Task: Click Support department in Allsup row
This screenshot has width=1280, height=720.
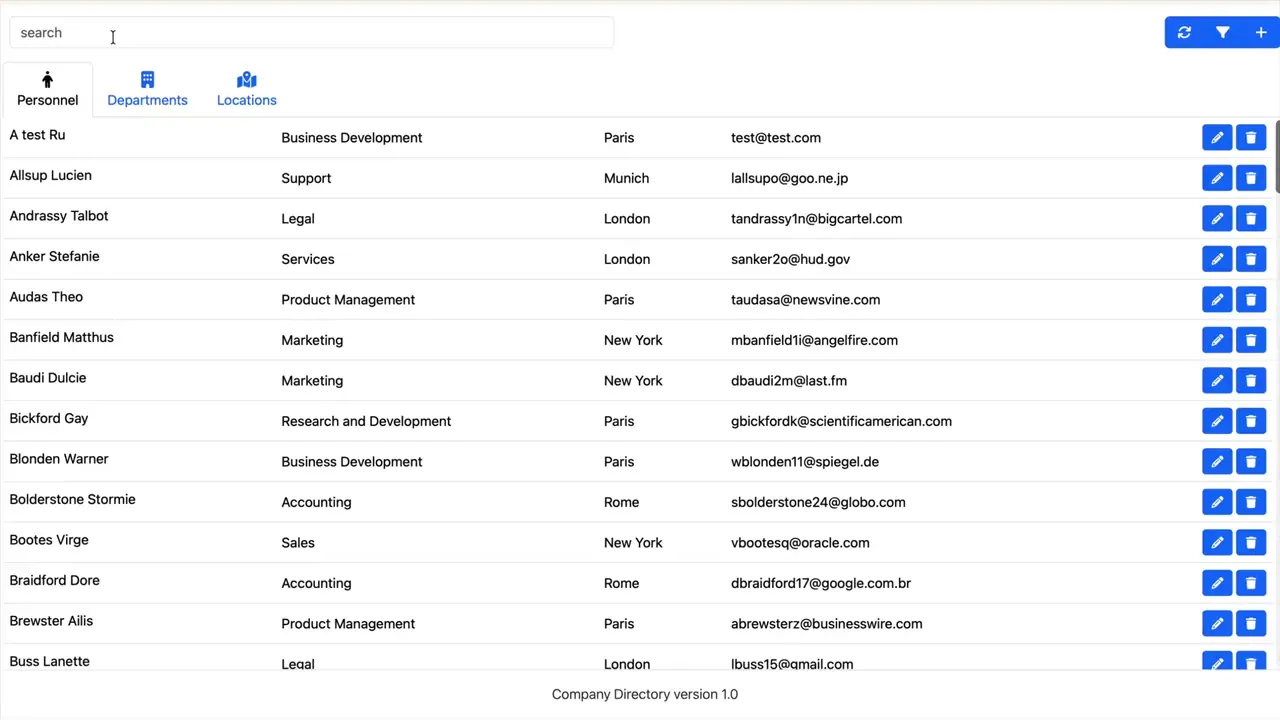Action: 306,178
